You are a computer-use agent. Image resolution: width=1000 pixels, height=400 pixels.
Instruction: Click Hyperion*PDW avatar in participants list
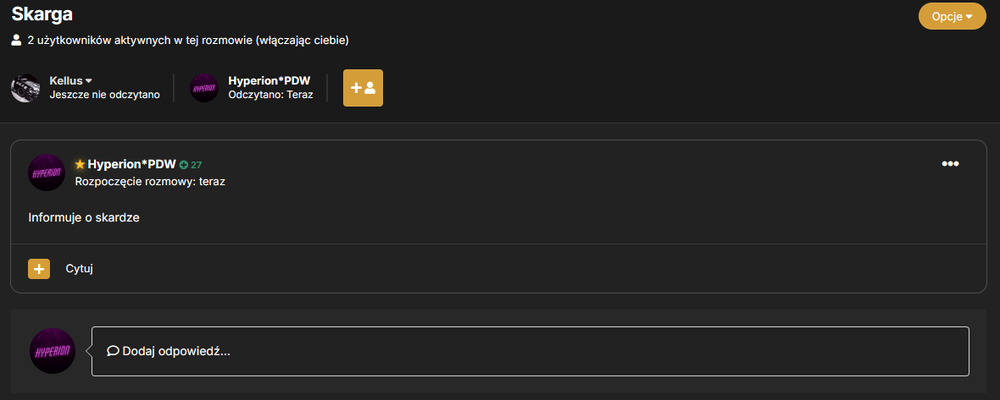click(204, 88)
